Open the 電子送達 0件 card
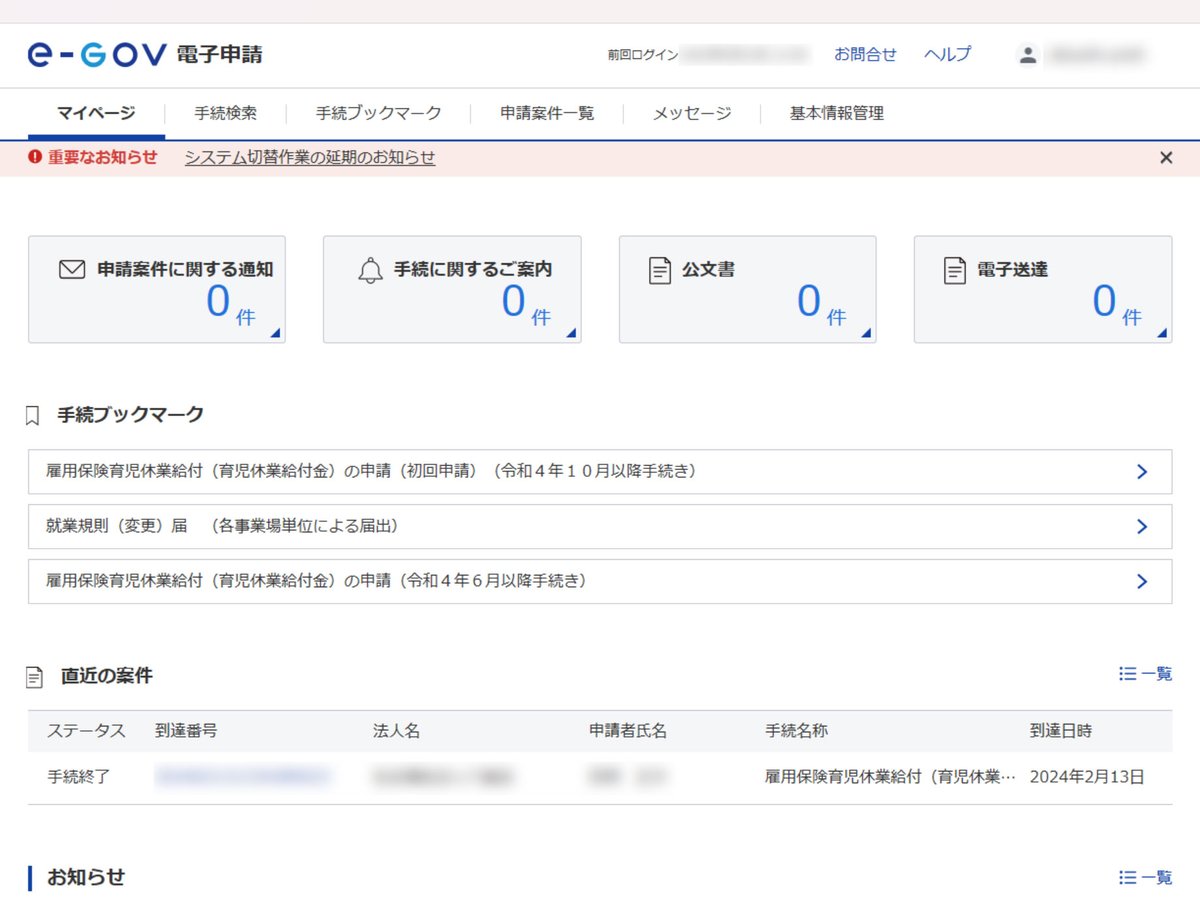 (x=1043, y=290)
